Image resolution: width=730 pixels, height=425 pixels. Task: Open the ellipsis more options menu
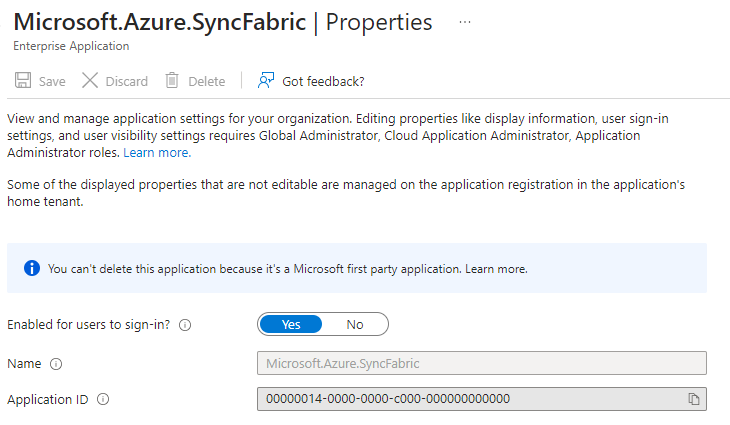coord(464,22)
